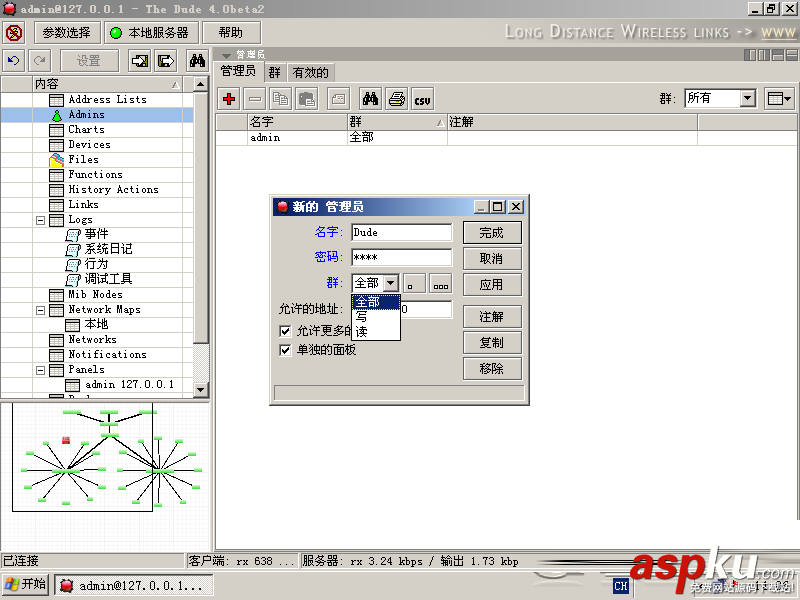Collapse the Panels tree node

coord(40,370)
